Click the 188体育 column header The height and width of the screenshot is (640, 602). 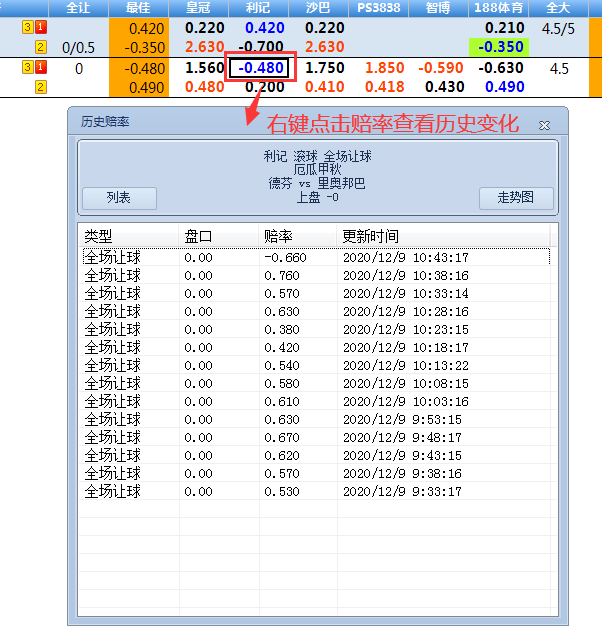coord(498,8)
